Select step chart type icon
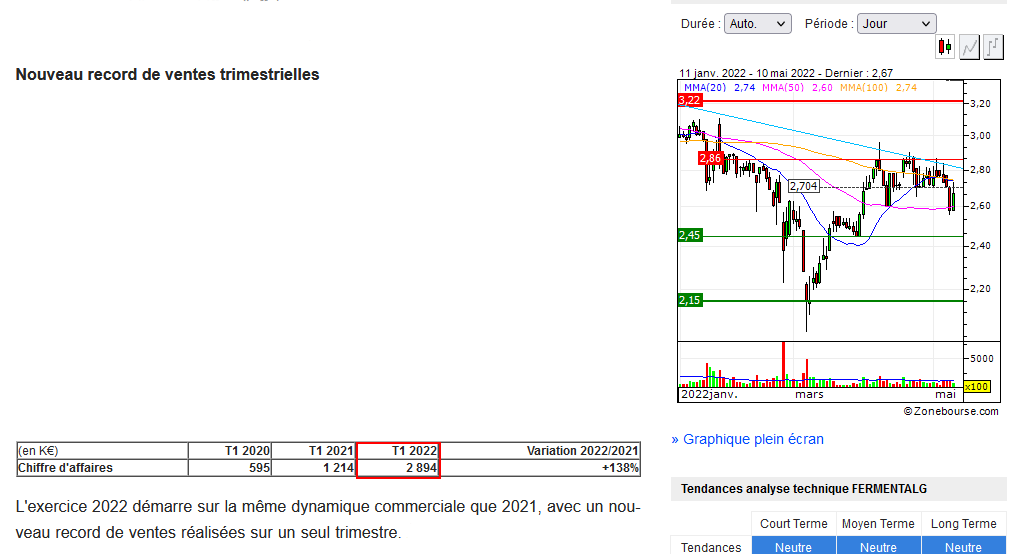The image size is (1012, 554). tap(993, 47)
